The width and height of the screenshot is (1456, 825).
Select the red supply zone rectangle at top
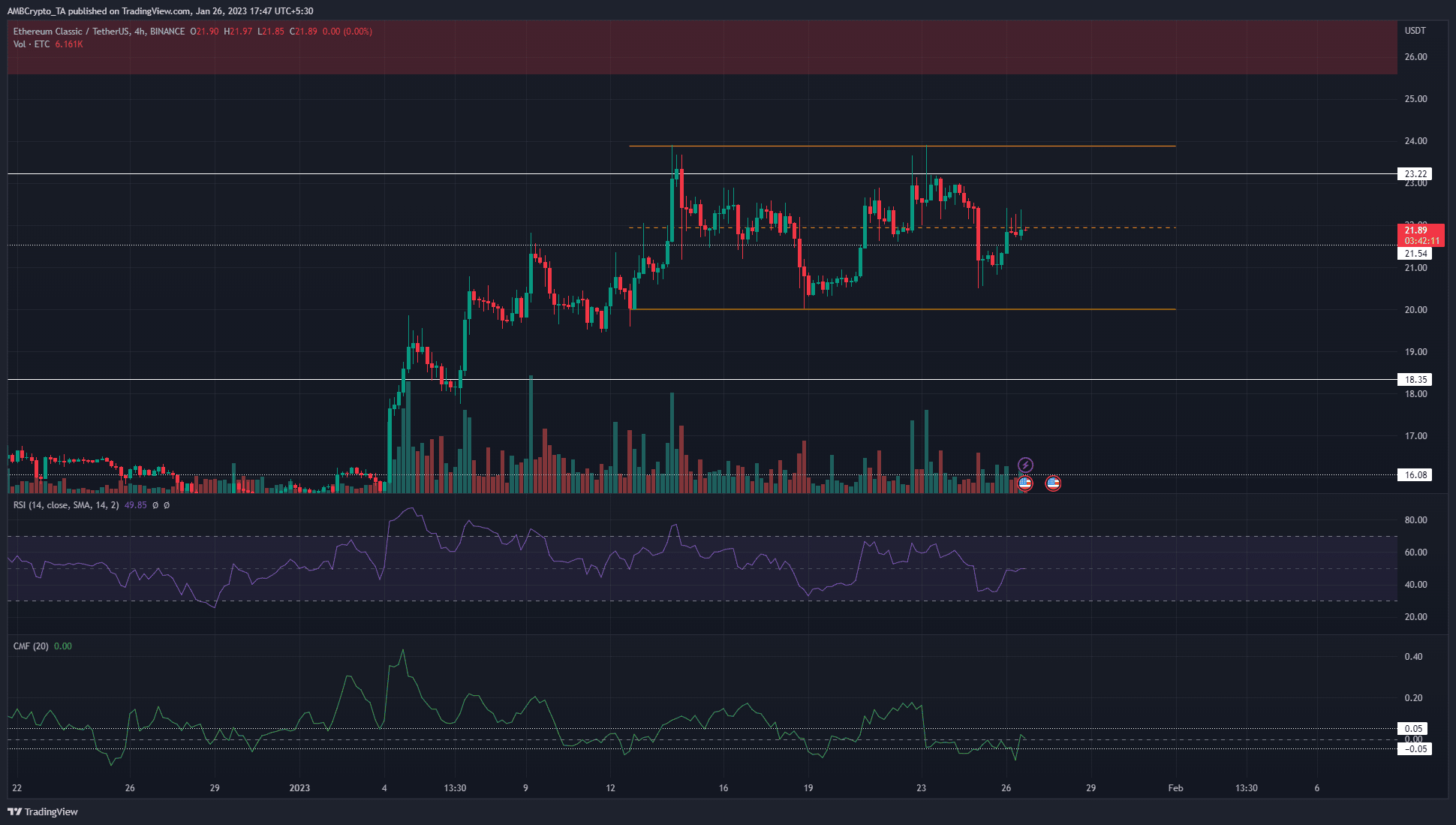[x=702, y=47]
